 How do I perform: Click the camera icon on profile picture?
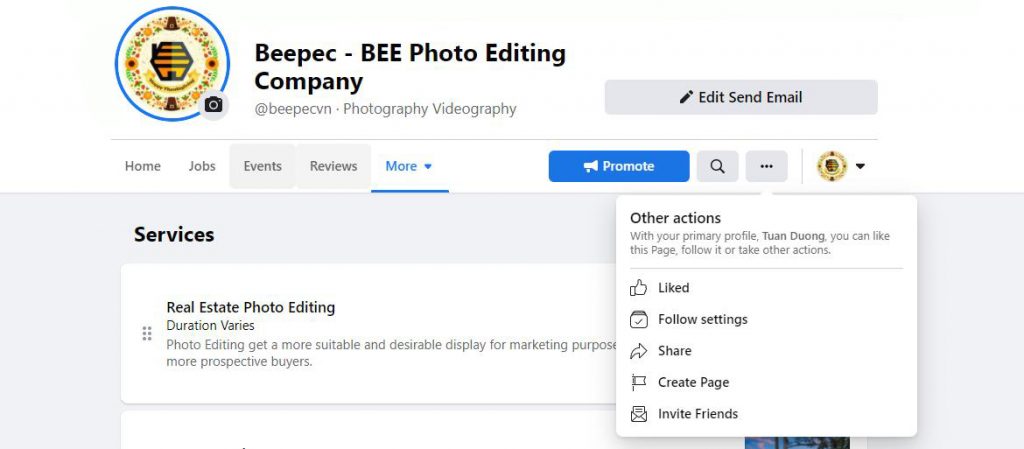(x=214, y=104)
